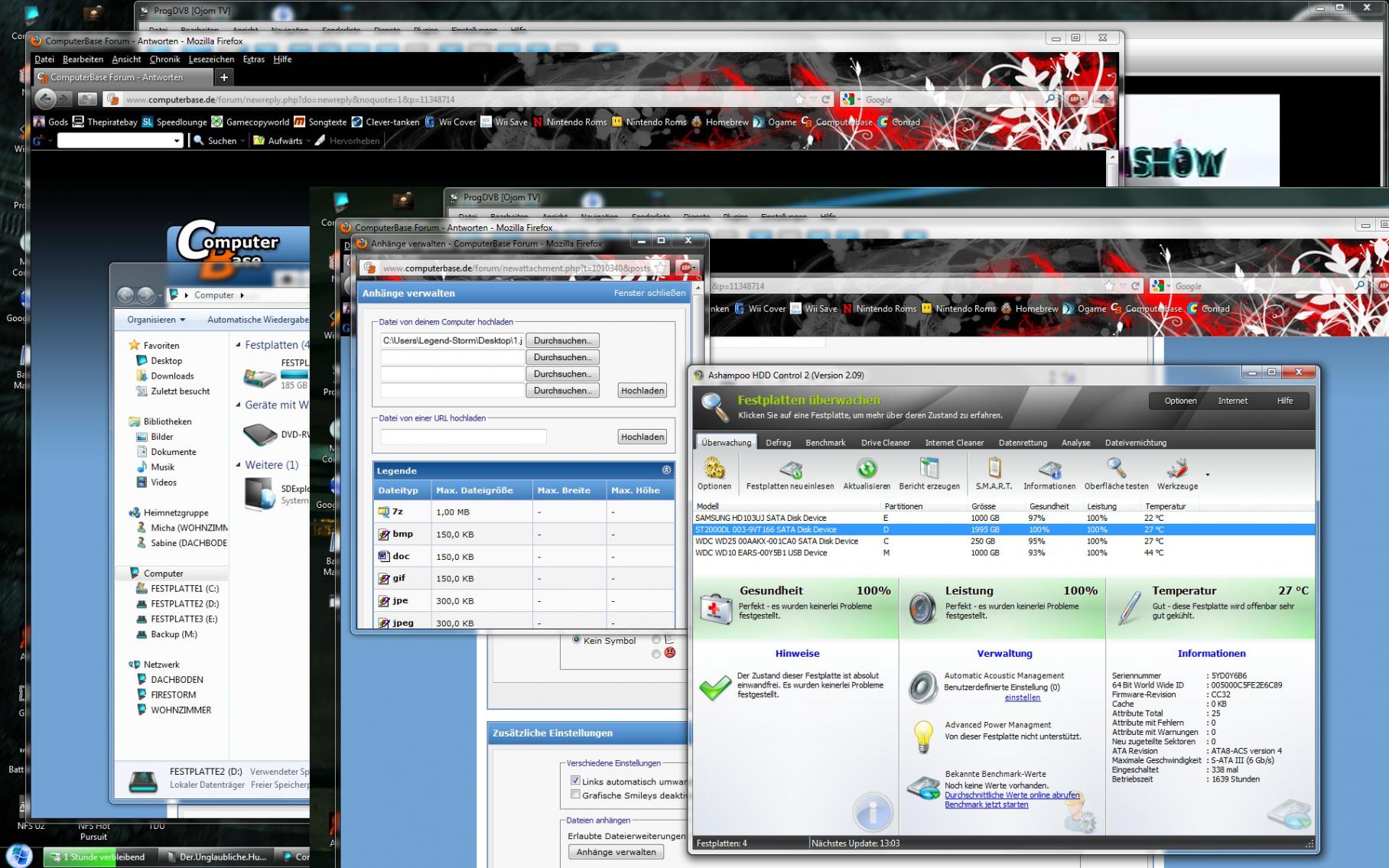Click the Gods bookmark in Firefox
This screenshot has height=868, width=1389.
[x=51, y=122]
